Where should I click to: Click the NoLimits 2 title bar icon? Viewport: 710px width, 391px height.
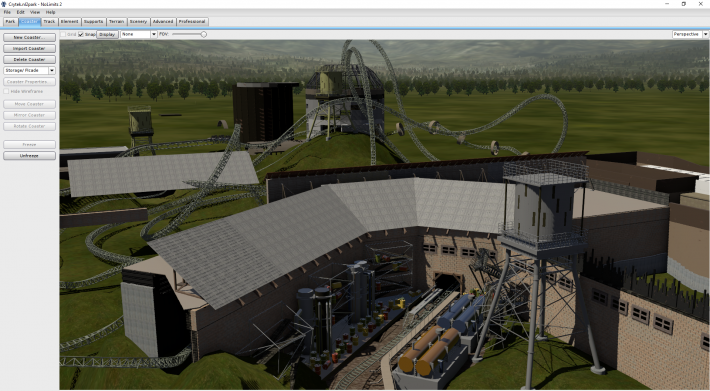tap(5, 4)
